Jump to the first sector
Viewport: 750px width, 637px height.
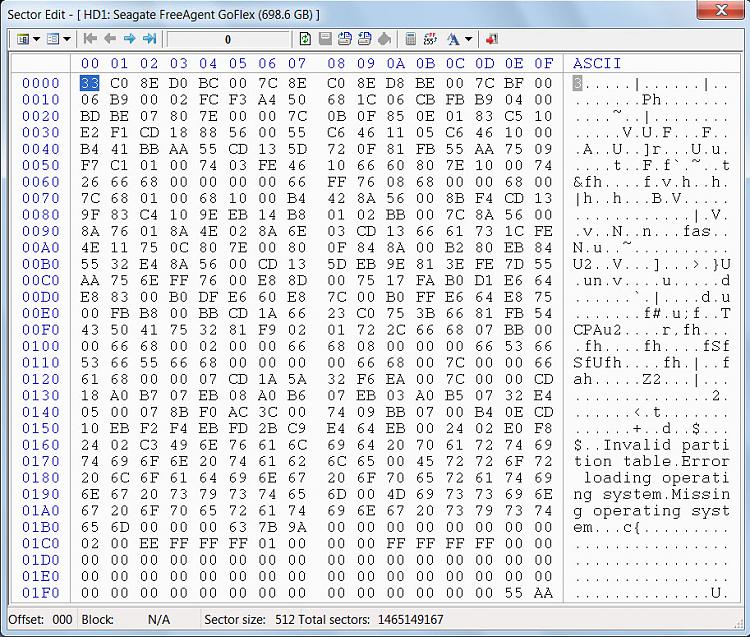click(90, 39)
